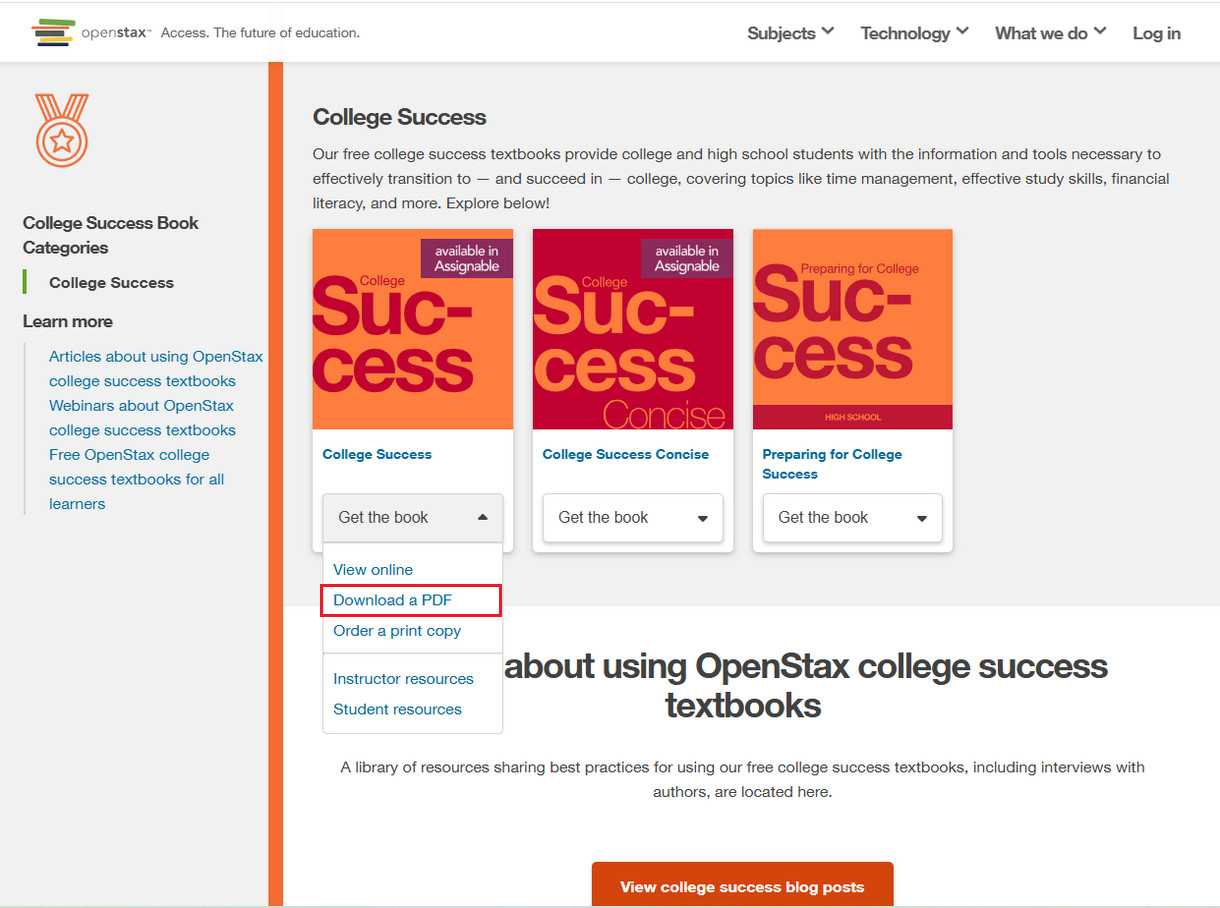Open Webinars about OpenStax college success textbooks
Image resolution: width=1220 pixels, height=908 pixels.
click(x=142, y=418)
